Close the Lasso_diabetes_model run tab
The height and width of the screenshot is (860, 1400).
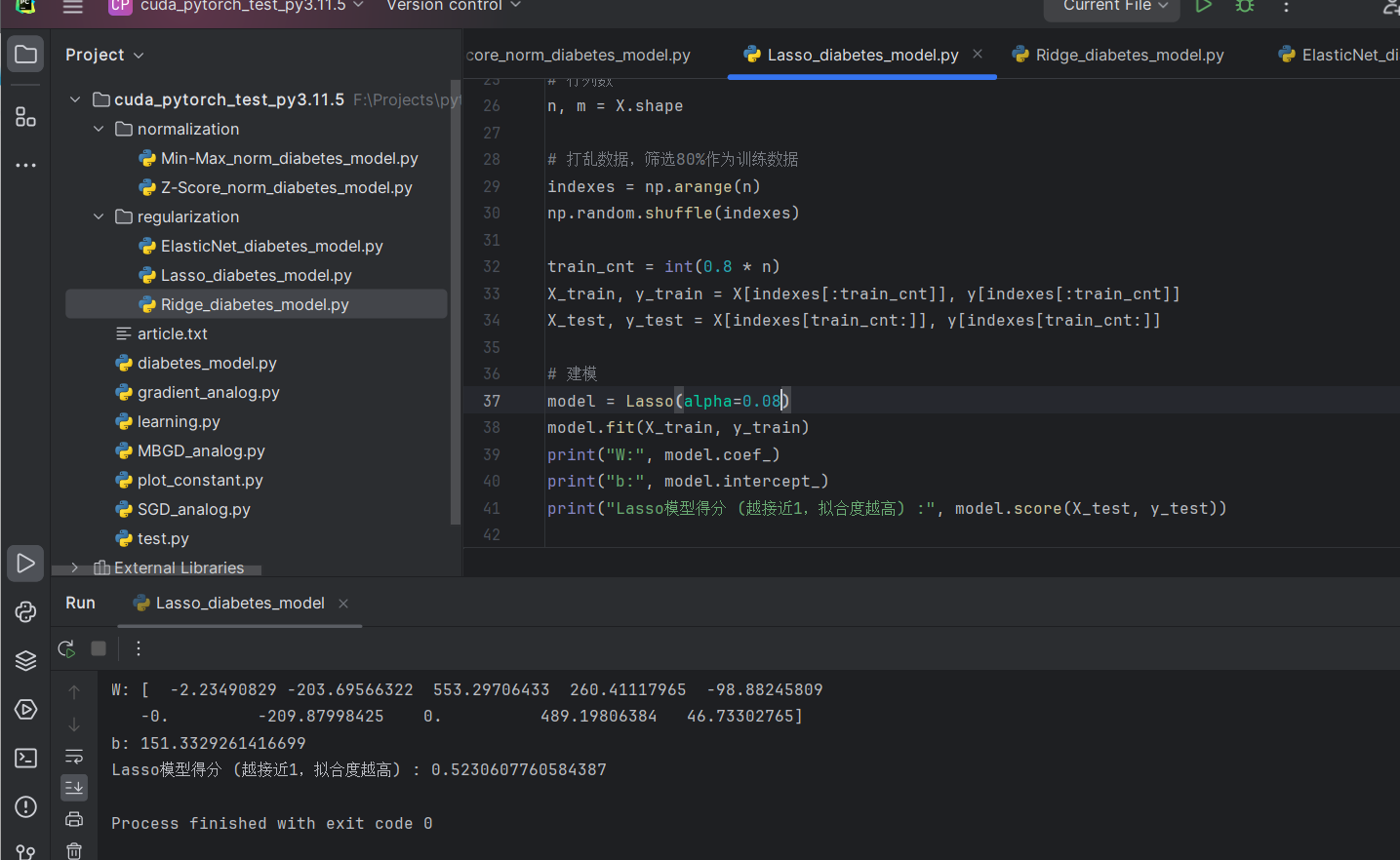tap(343, 604)
